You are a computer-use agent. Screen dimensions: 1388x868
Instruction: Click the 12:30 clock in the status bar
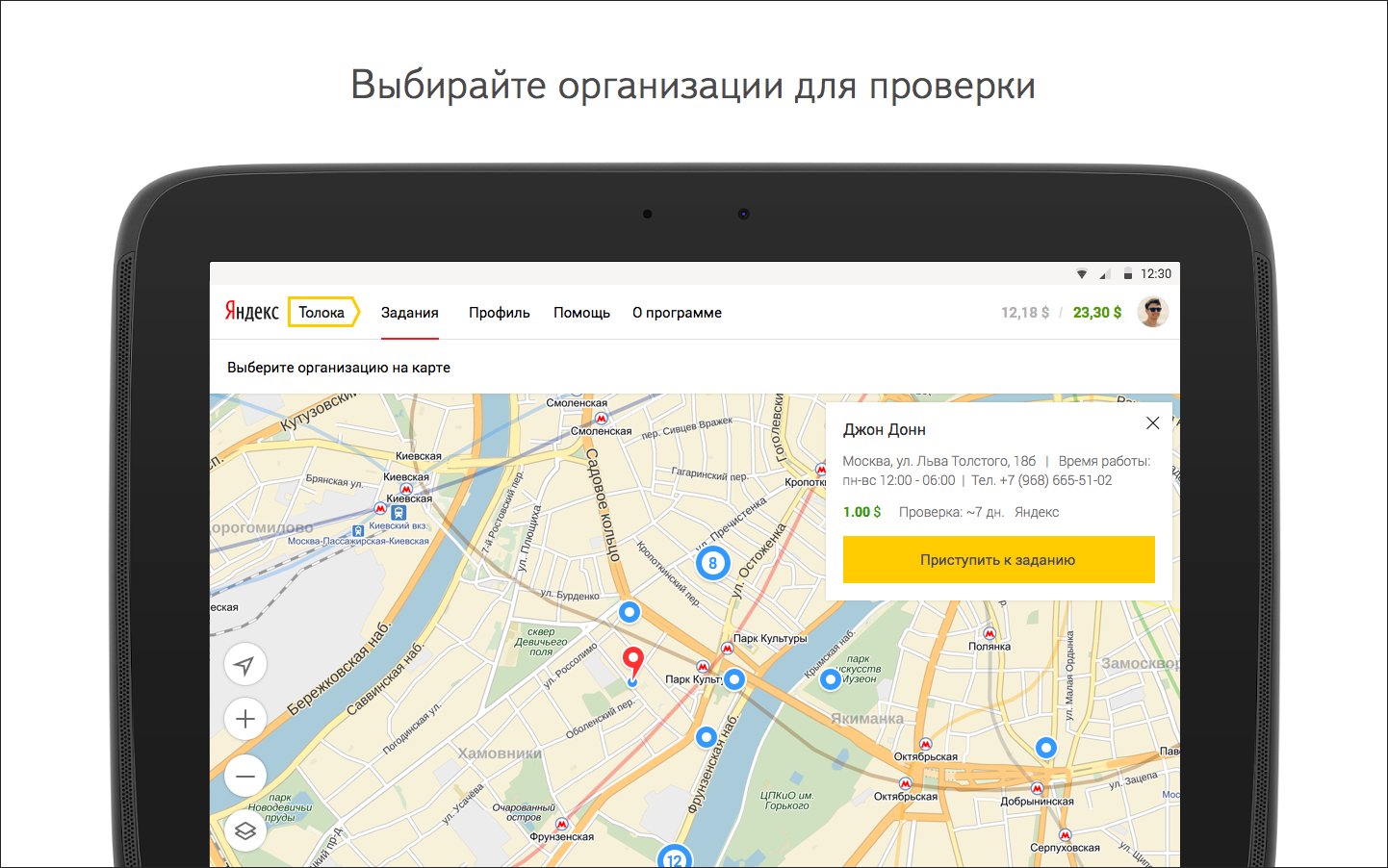coord(1156,272)
